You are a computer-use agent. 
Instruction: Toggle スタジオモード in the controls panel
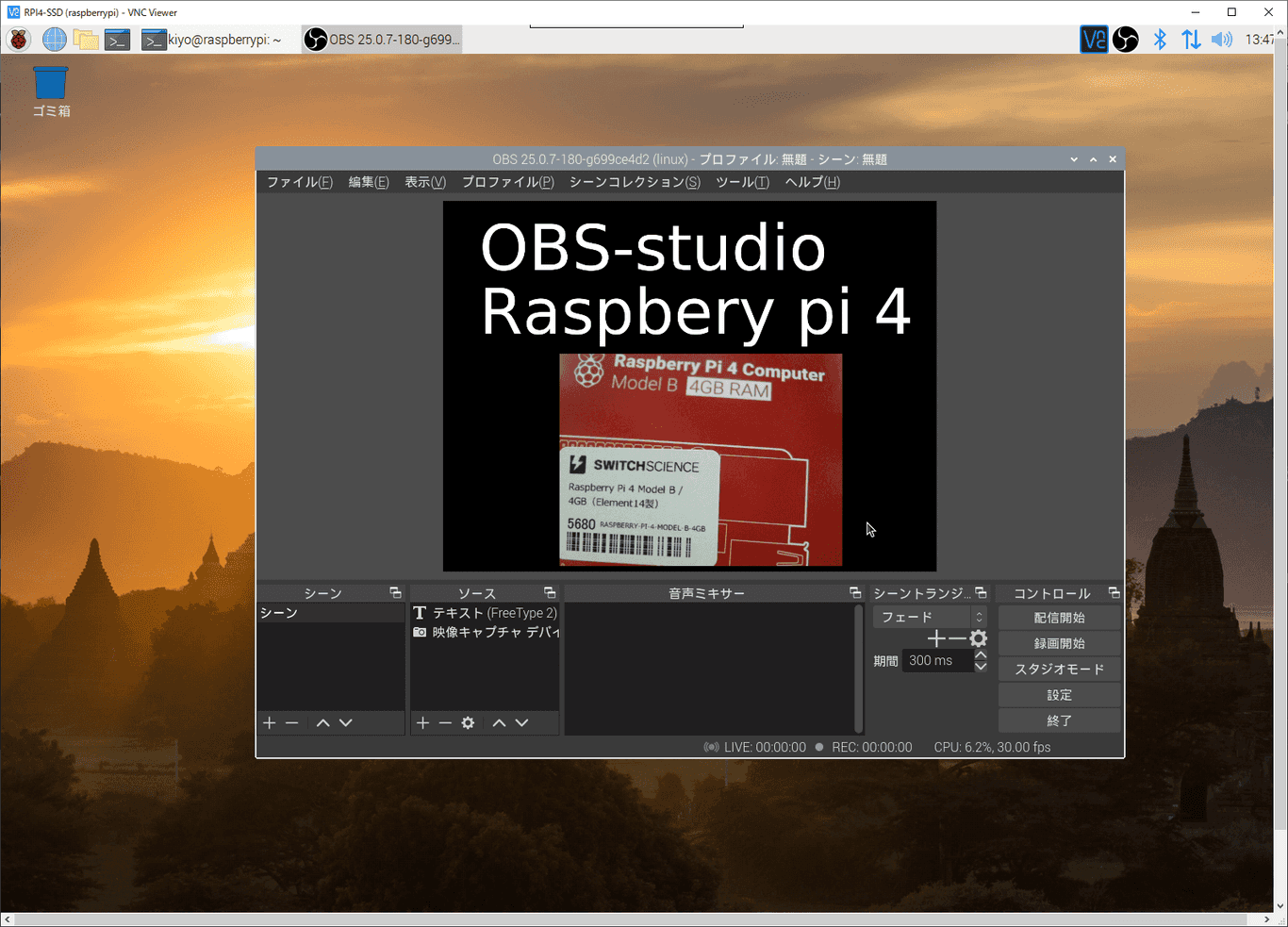(x=1059, y=669)
